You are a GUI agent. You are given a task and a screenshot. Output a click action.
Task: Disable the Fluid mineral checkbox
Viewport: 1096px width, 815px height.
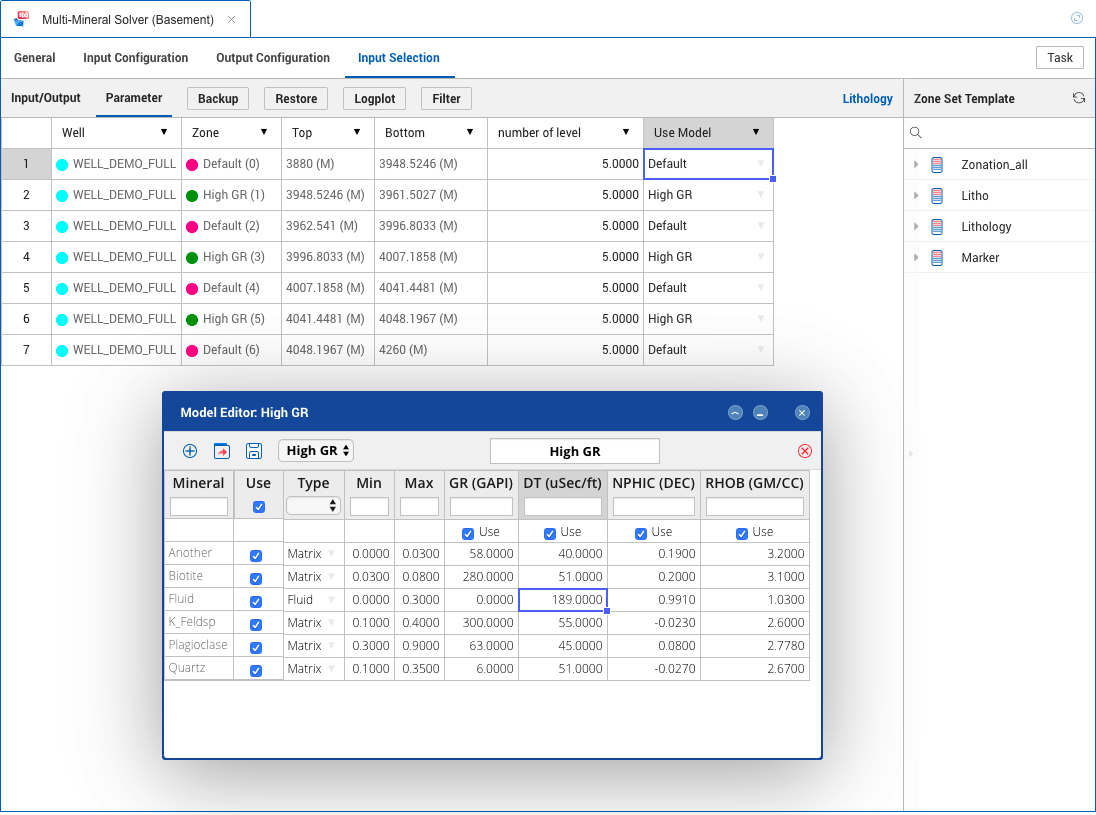pos(256,602)
